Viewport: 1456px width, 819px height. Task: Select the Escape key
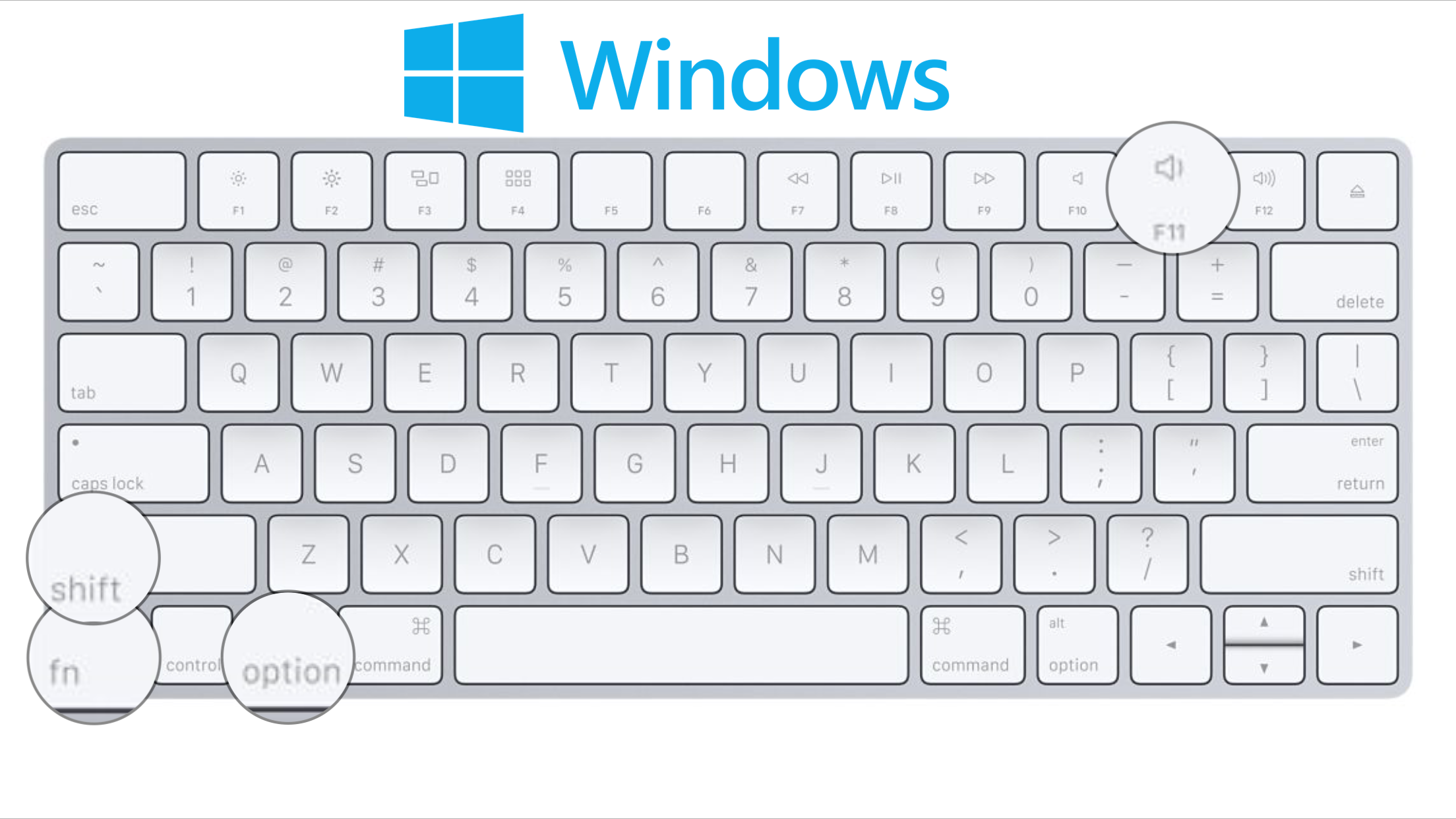pyautogui.click(x=121, y=189)
